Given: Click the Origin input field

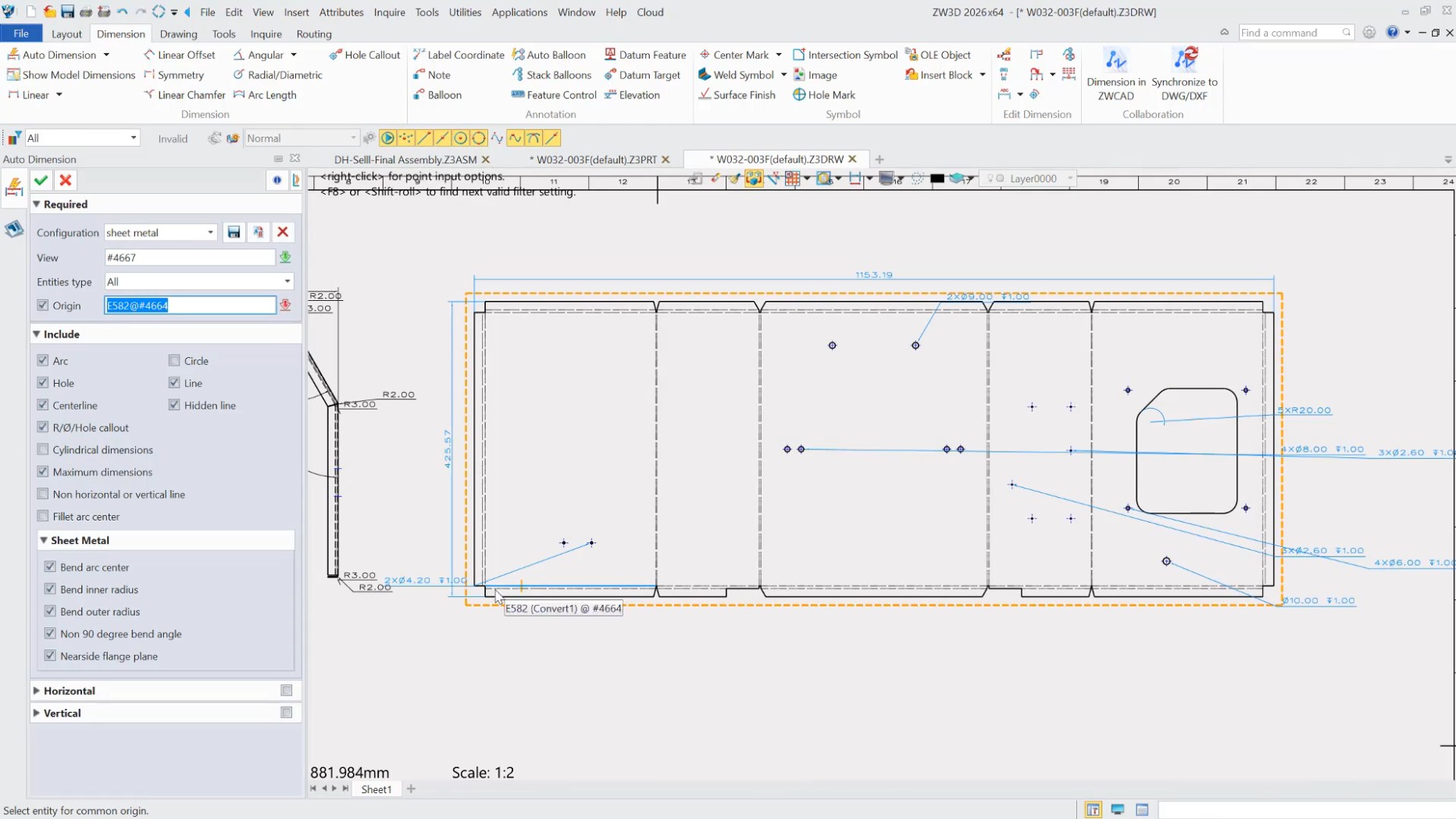Looking at the screenshot, I should (x=191, y=306).
